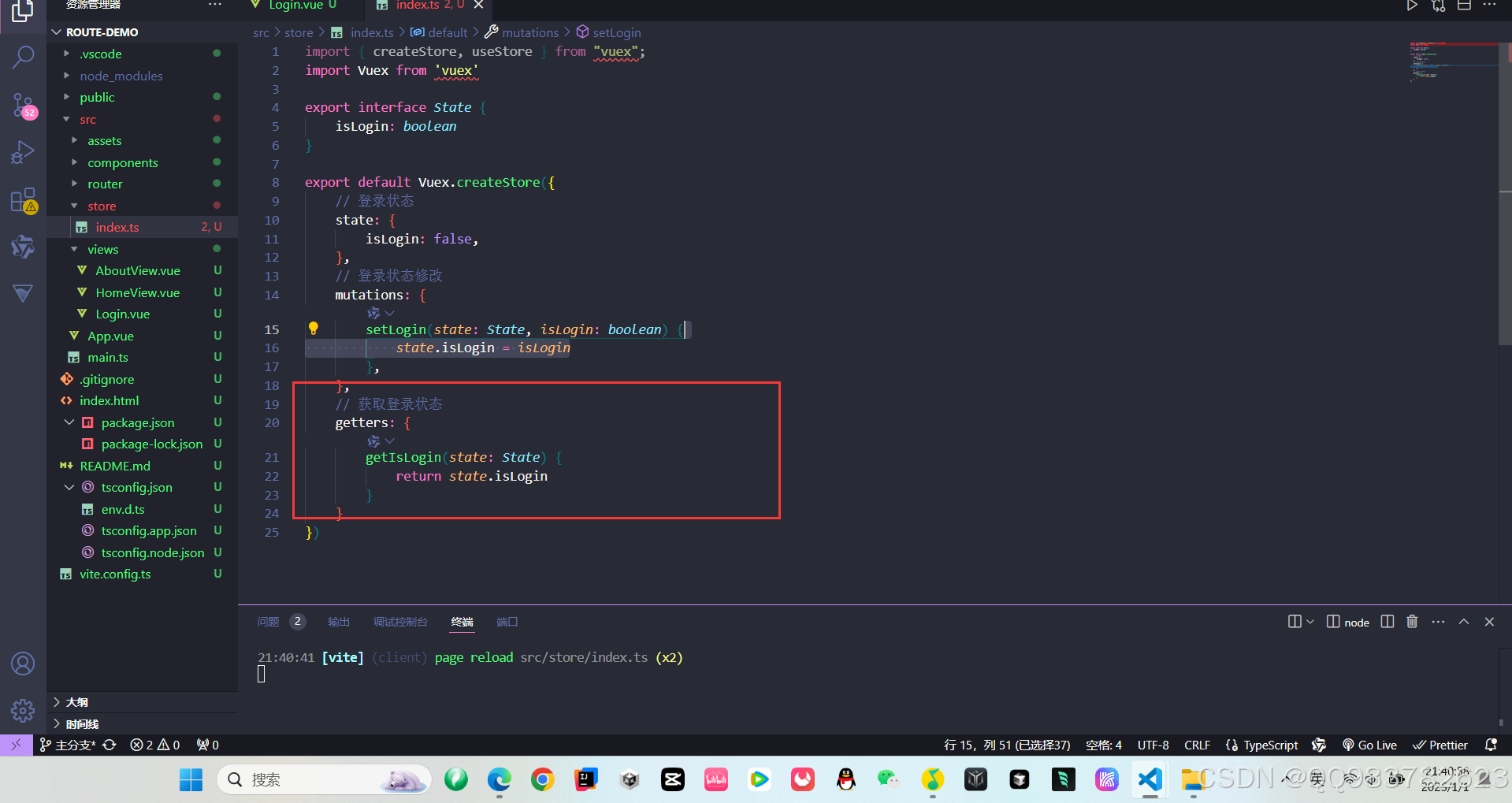Open the Search view in the activity bar

(23, 58)
